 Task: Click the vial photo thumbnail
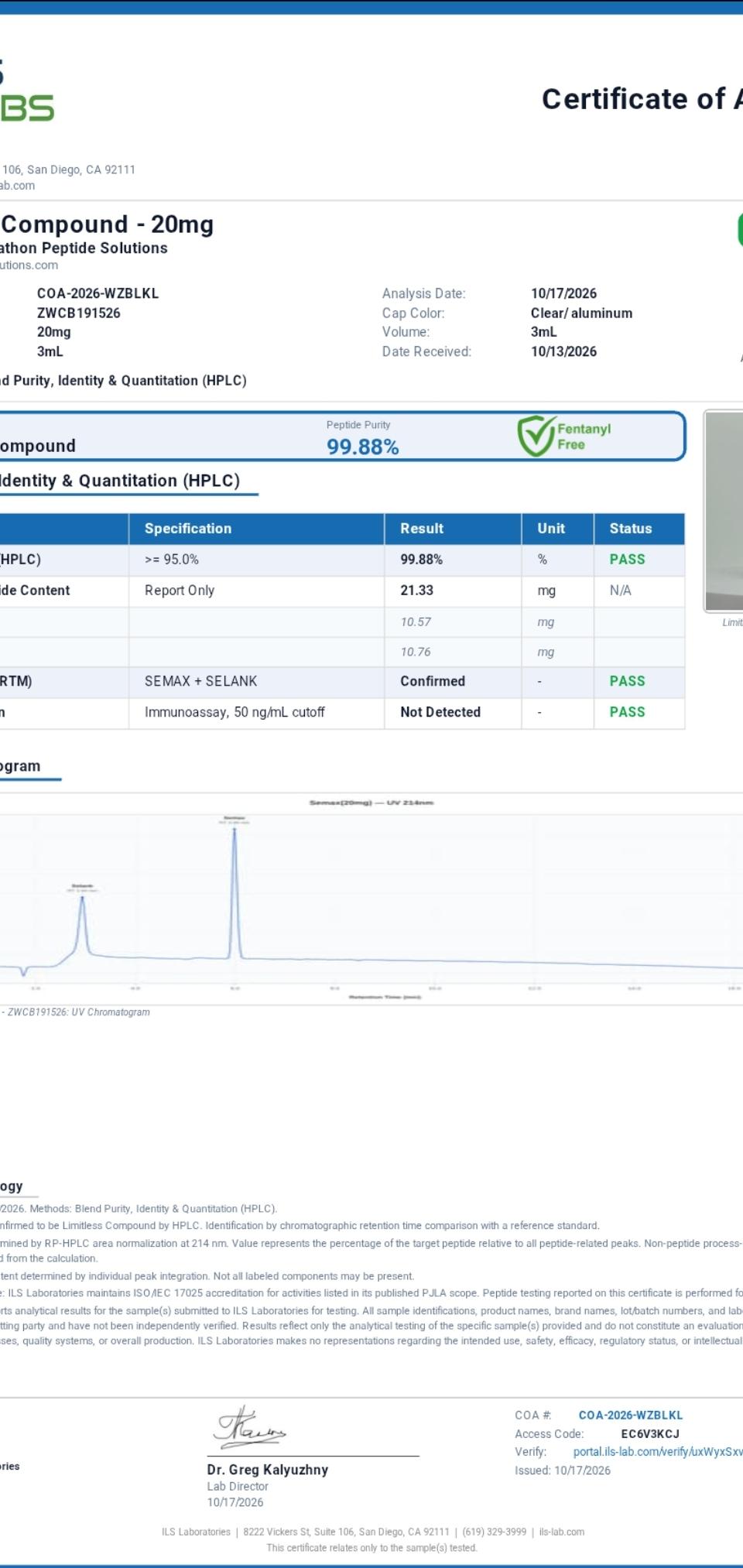coord(724,511)
